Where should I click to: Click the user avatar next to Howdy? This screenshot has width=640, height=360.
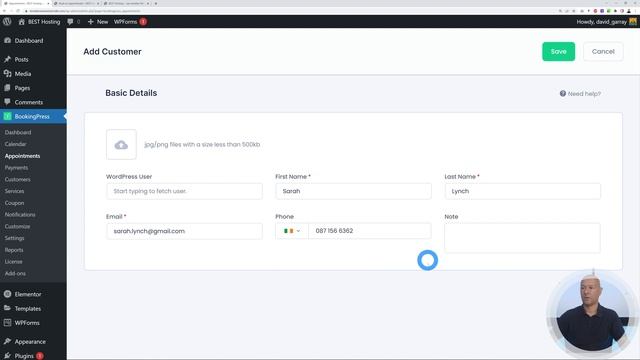[x=633, y=22]
